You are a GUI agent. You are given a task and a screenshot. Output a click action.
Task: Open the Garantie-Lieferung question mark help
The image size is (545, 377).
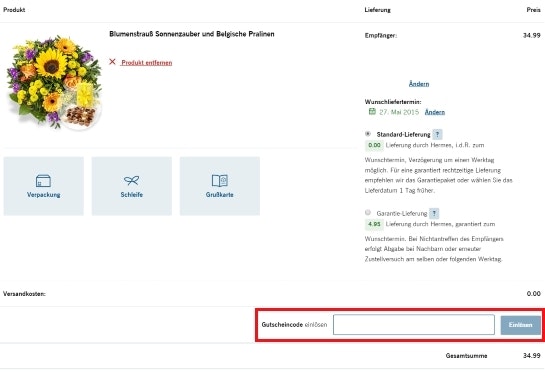tap(434, 213)
